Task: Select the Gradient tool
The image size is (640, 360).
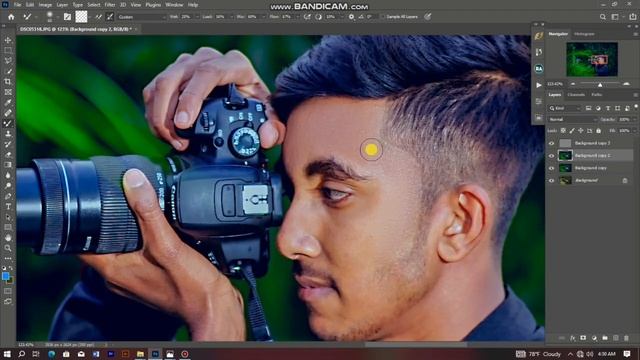Action: [x=8, y=164]
